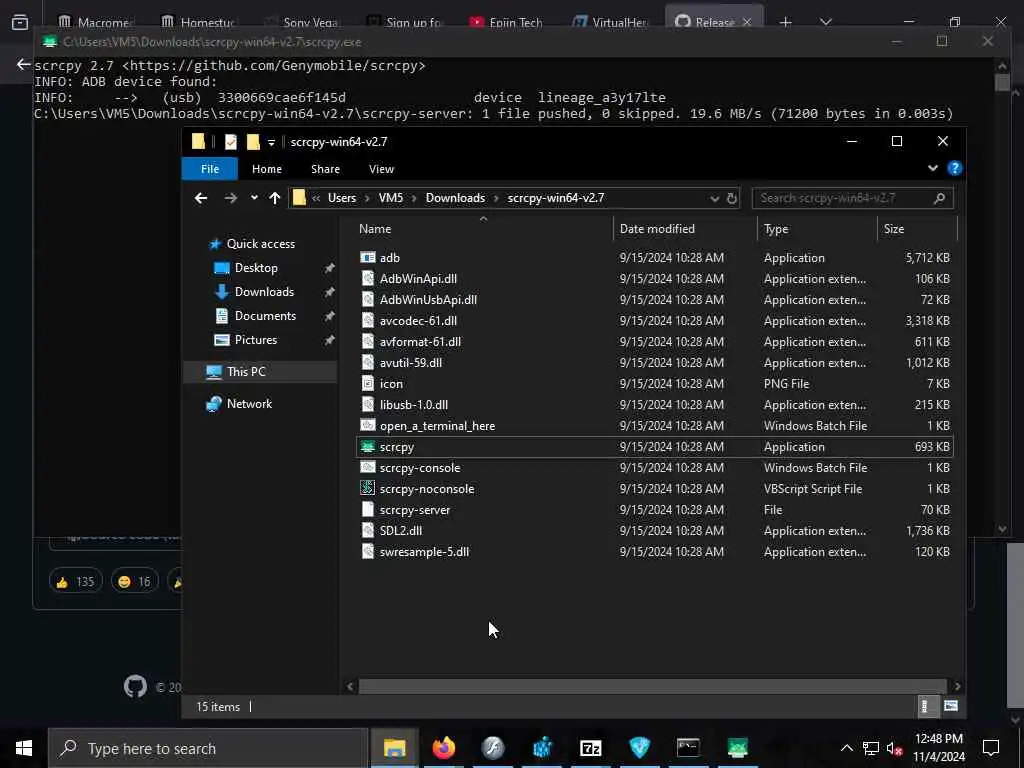Select the AdbWinApi.dll file icon
Viewport: 1024px width, 768px height.
[x=368, y=278]
